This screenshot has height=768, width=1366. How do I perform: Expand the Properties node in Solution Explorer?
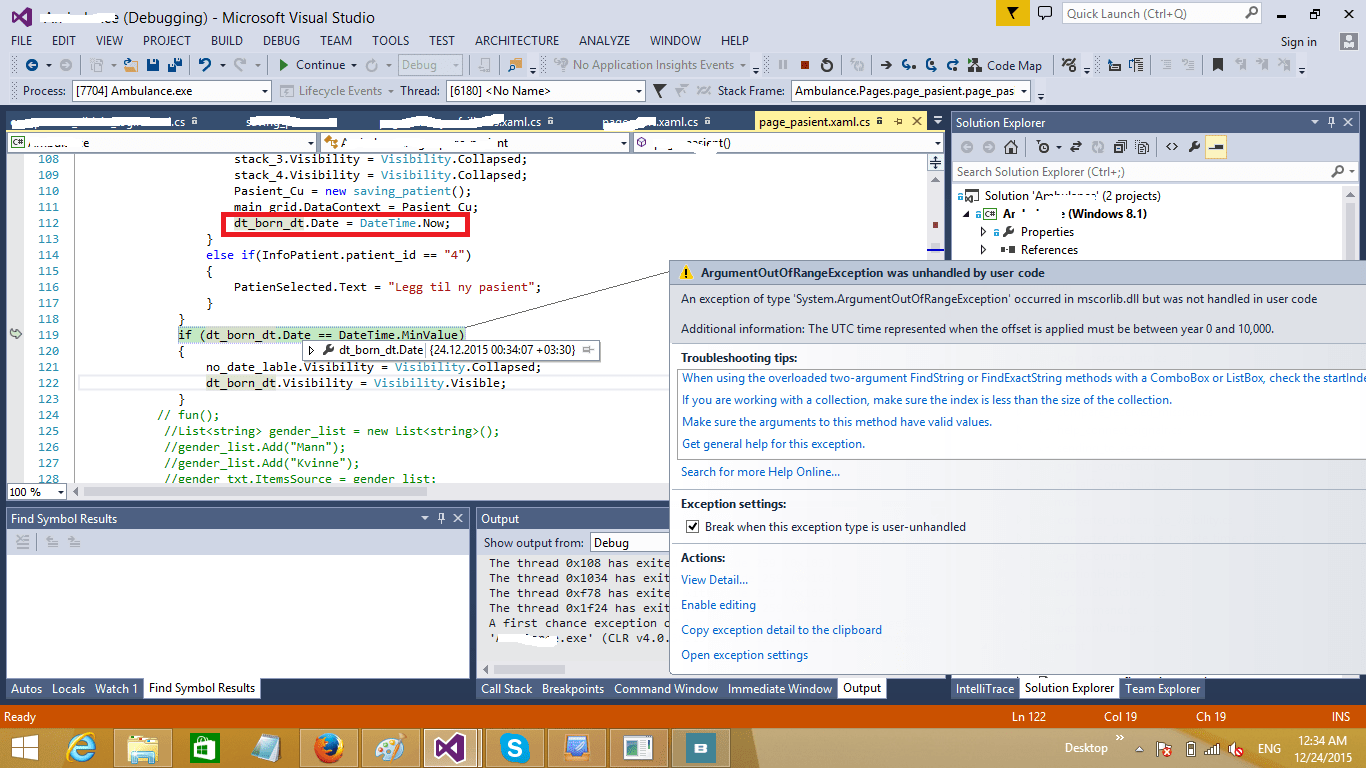[984, 232]
